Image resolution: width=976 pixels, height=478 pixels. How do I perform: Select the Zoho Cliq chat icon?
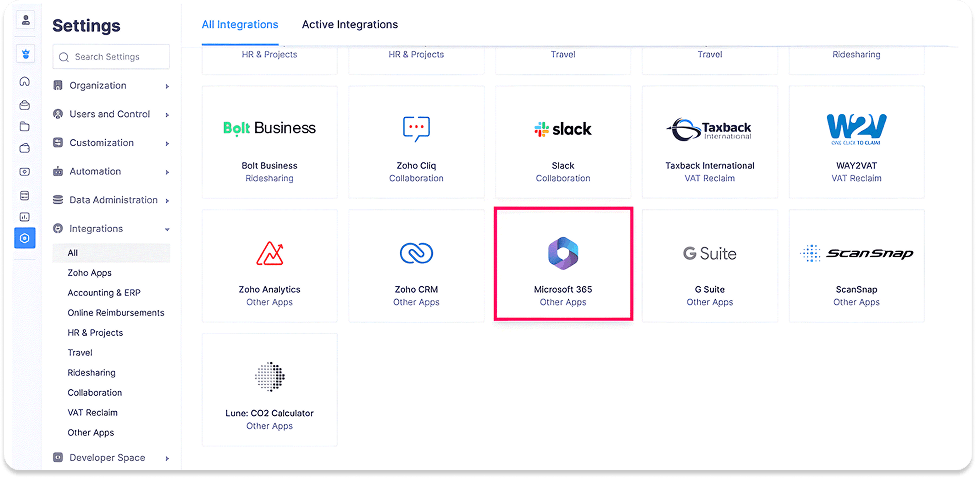click(x=416, y=129)
